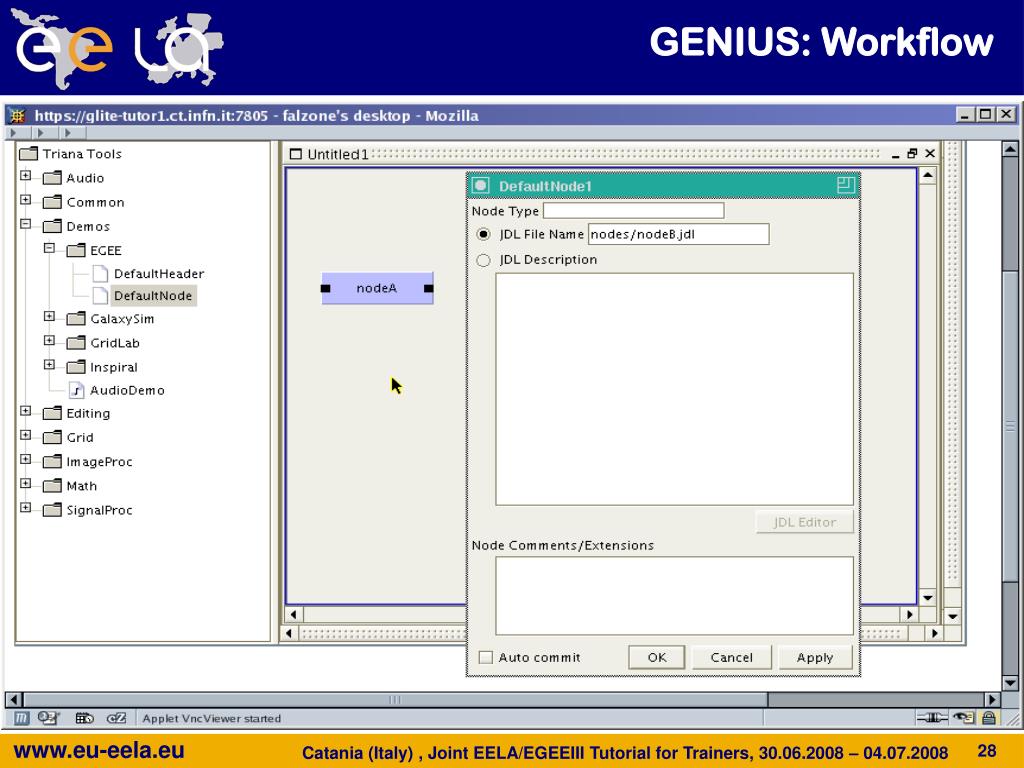Click the Node Type input field
The width and height of the screenshot is (1024, 768).
click(x=633, y=210)
